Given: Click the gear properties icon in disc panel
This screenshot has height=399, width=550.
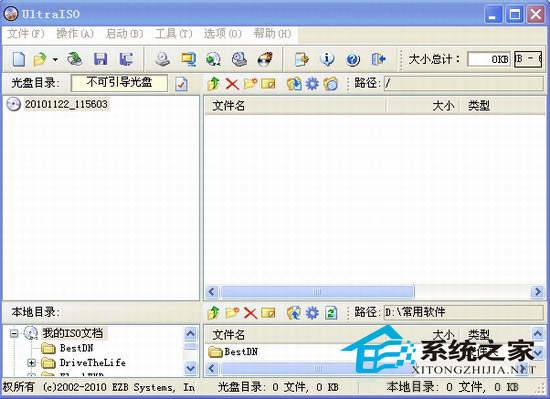Looking at the screenshot, I should coord(312,84).
